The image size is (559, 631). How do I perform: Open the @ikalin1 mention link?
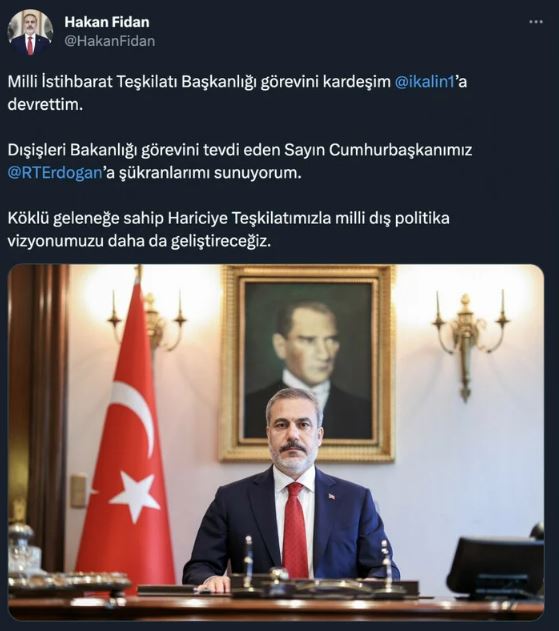tap(424, 82)
